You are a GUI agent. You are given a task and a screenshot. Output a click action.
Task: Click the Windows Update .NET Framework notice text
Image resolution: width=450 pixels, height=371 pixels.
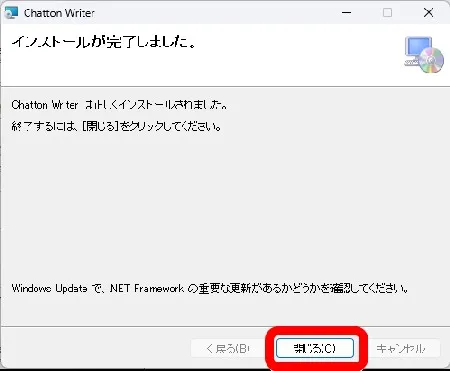[x=210, y=288]
